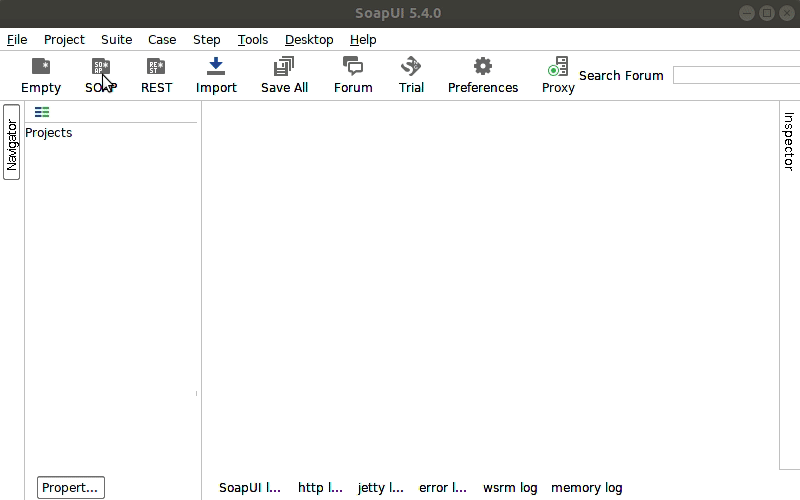Image resolution: width=800 pixels, height=500 pixels.
Task: Open the jetty log tab
Action: (x=381, y=488)
